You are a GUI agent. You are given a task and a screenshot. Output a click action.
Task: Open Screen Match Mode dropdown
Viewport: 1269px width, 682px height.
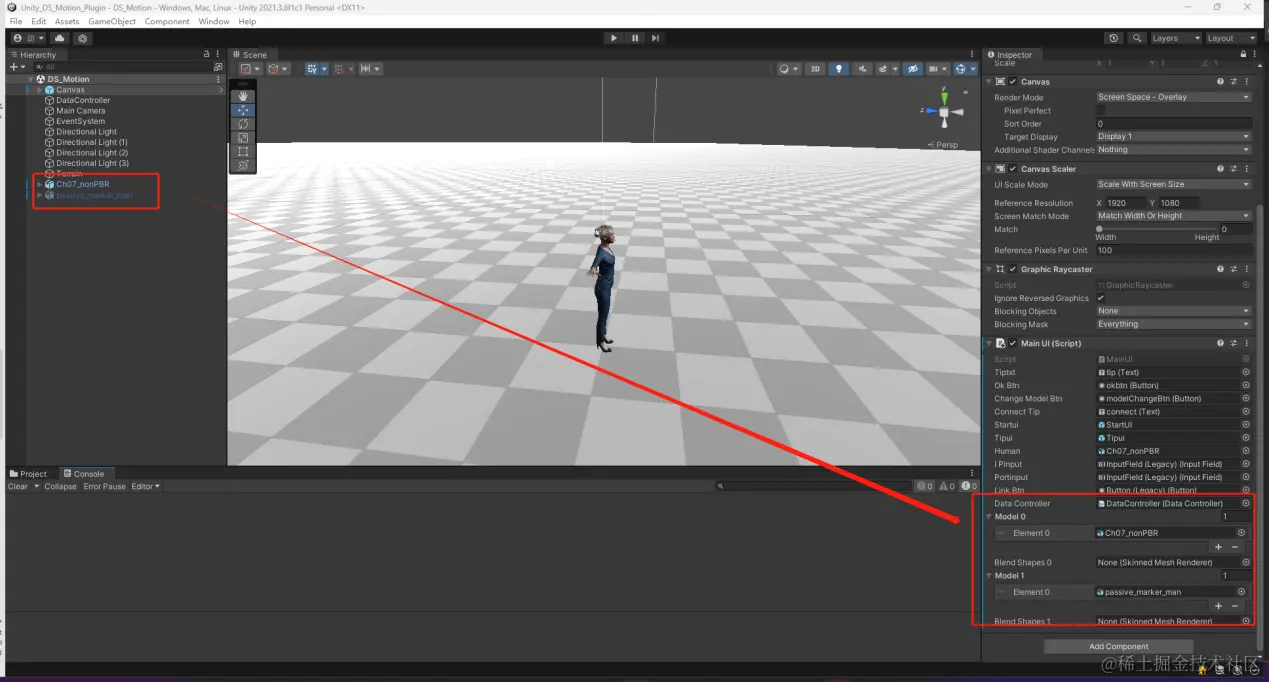pos(1173,216)
